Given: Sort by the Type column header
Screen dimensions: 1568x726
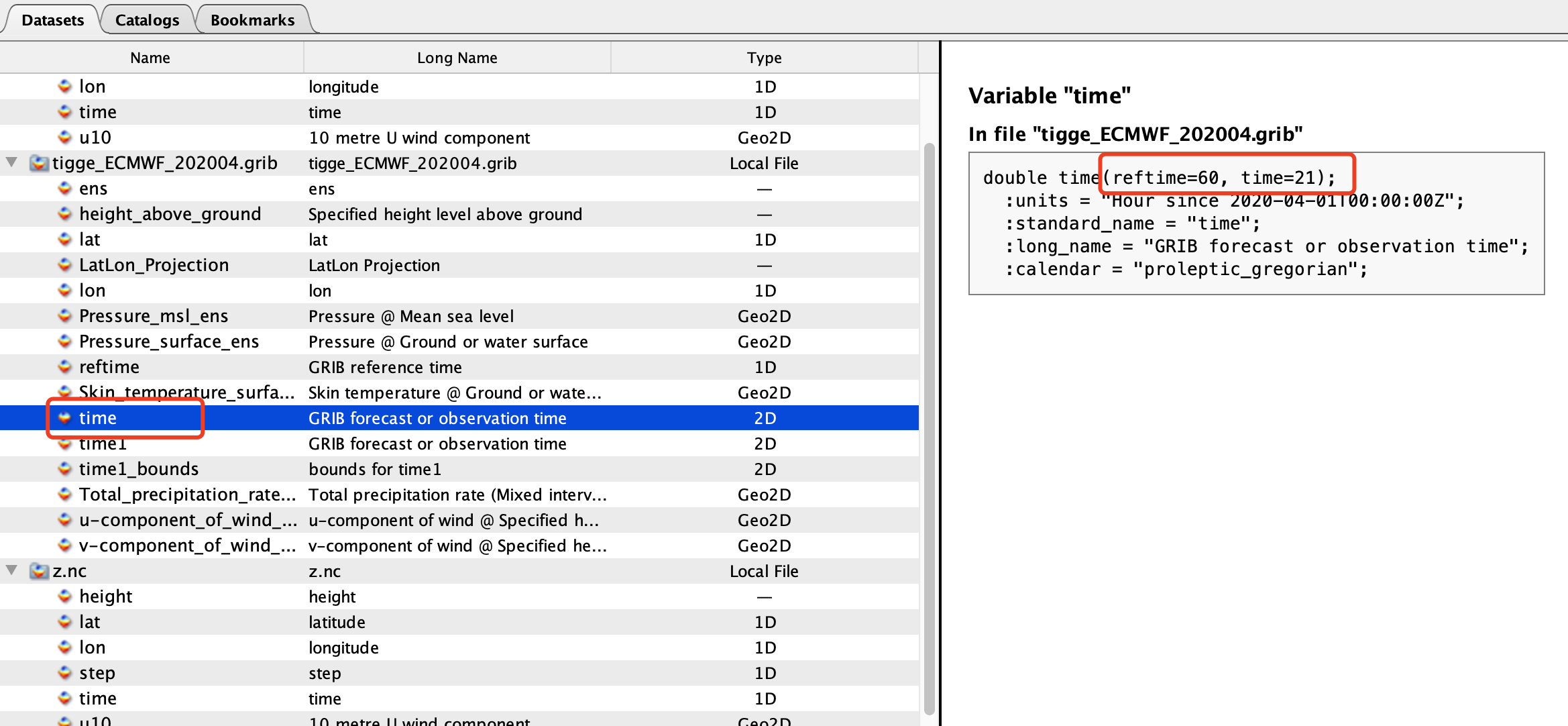Looking at the screenshot, I should coord(764,58).
